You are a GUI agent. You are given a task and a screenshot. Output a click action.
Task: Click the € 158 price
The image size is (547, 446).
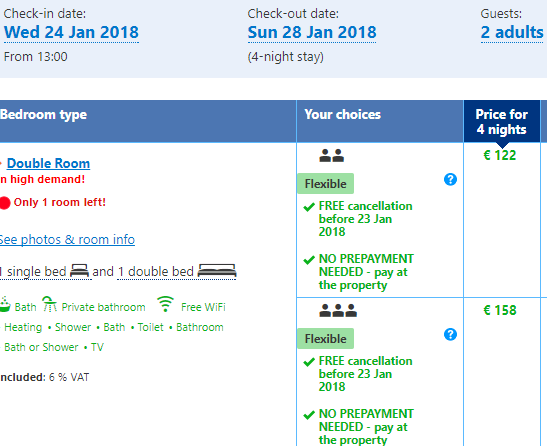pyautogui.click(x=500, y=310)
